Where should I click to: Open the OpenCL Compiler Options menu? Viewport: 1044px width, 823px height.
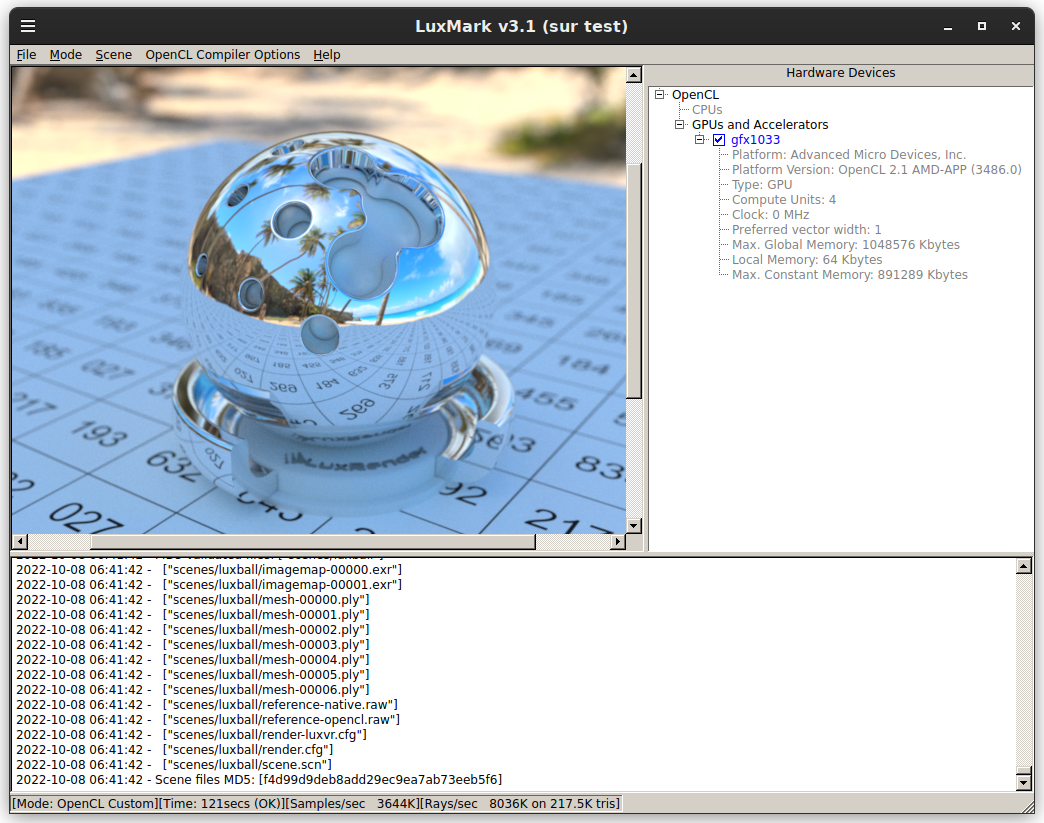pos(222,54)
